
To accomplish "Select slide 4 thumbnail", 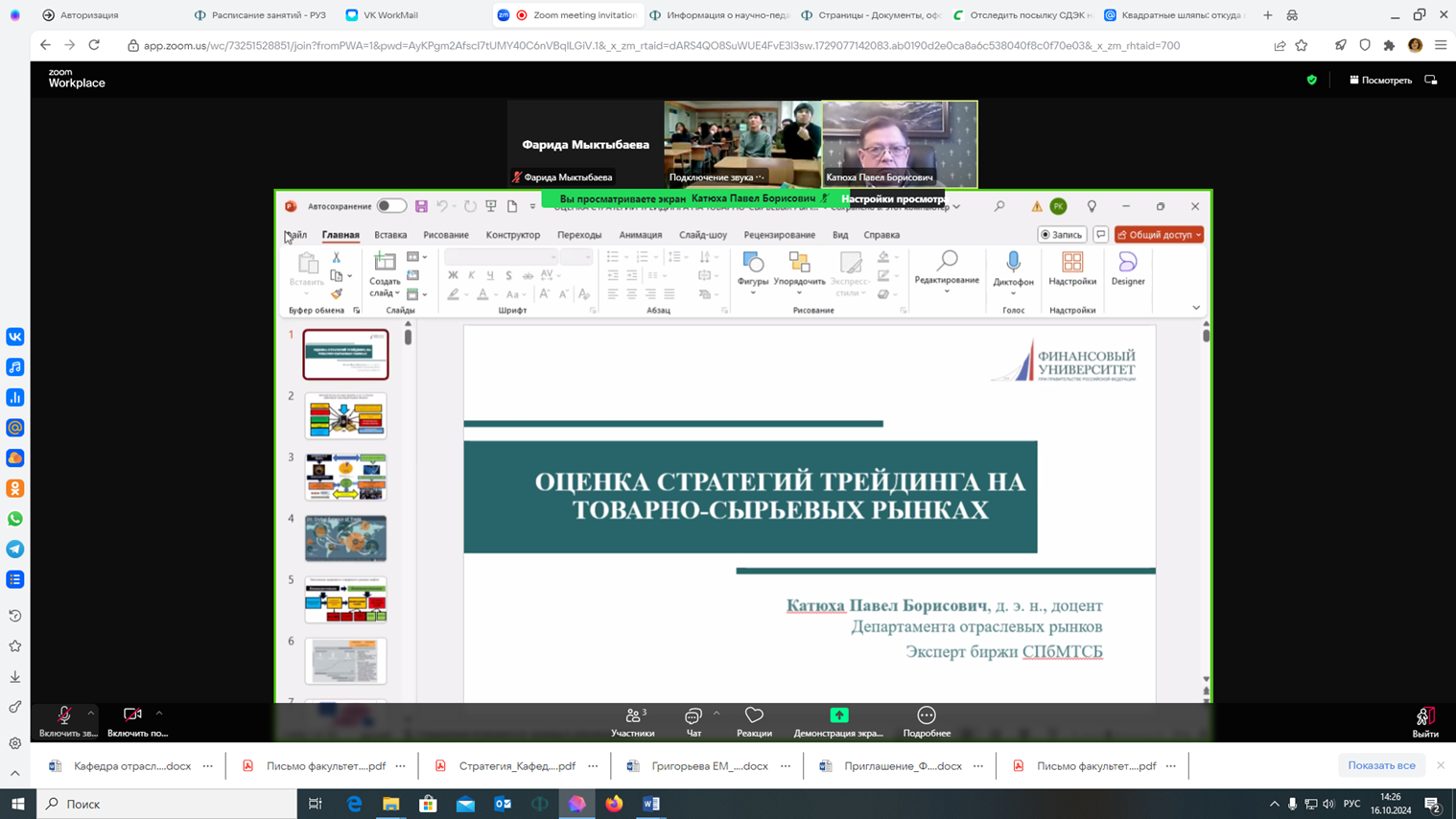I will coord(345,538).
